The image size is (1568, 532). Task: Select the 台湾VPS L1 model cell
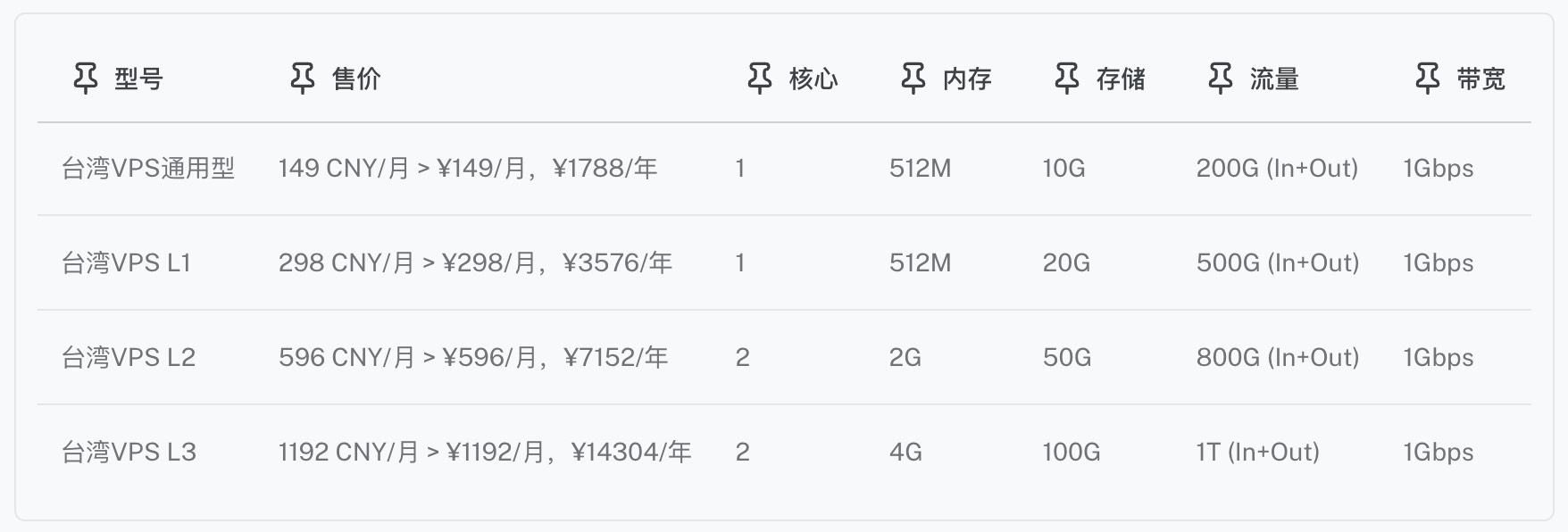point(126,263)
